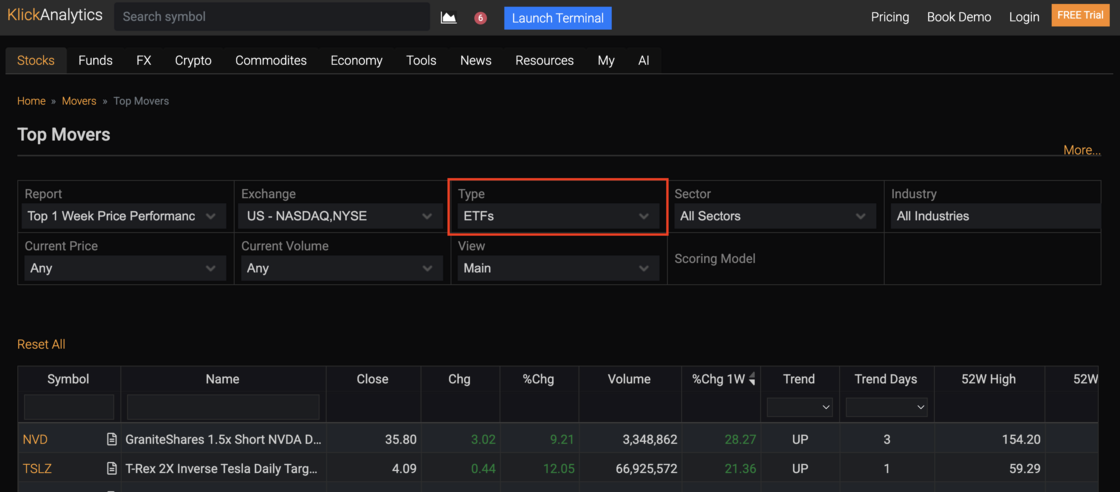Open the Crypto tab
The height and width of the screenshot is (492, 1120).
click(194, 61)
